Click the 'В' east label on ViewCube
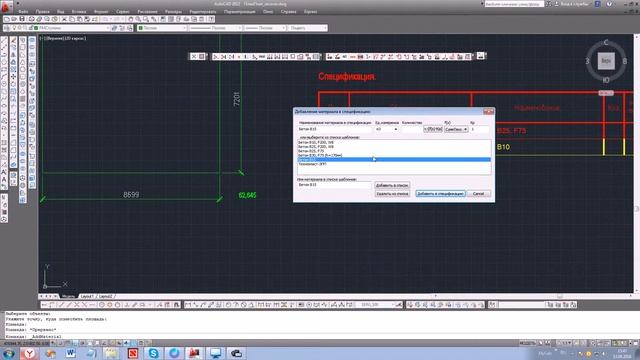 tap(624, 61)
